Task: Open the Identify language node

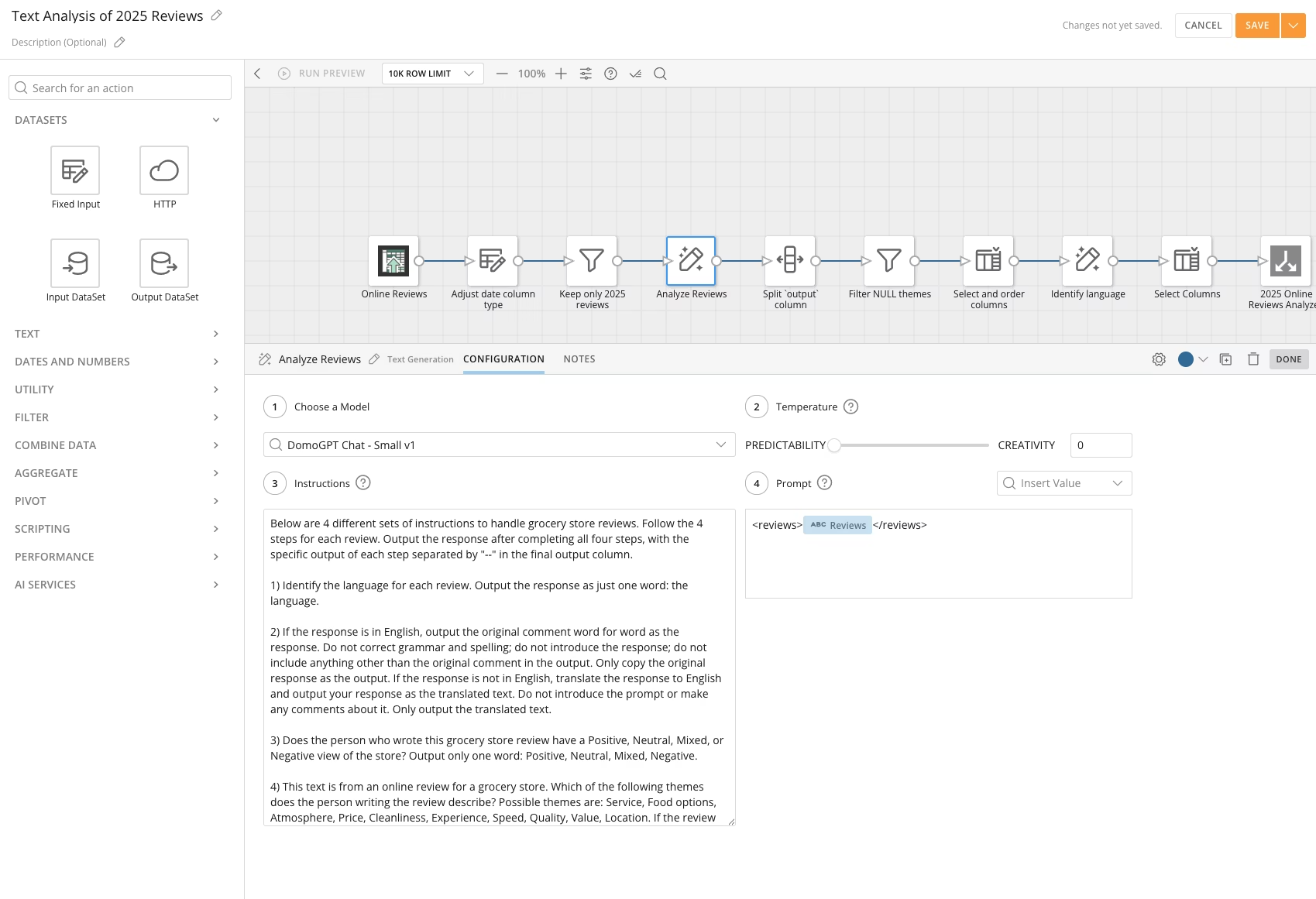Action: coord(1088,261)
